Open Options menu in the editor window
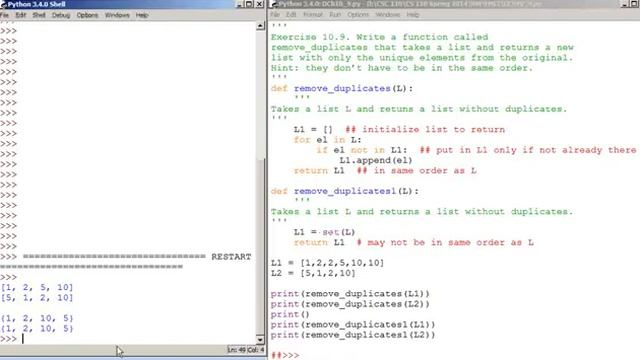Screen dimensions: 640x360 point(358,15)
